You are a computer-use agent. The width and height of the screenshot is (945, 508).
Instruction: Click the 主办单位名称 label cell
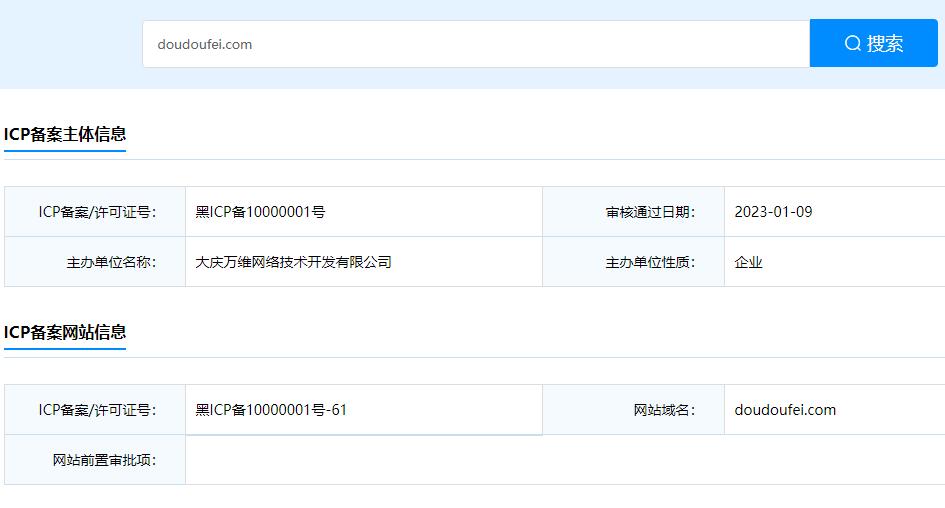(x=95, y=262)
